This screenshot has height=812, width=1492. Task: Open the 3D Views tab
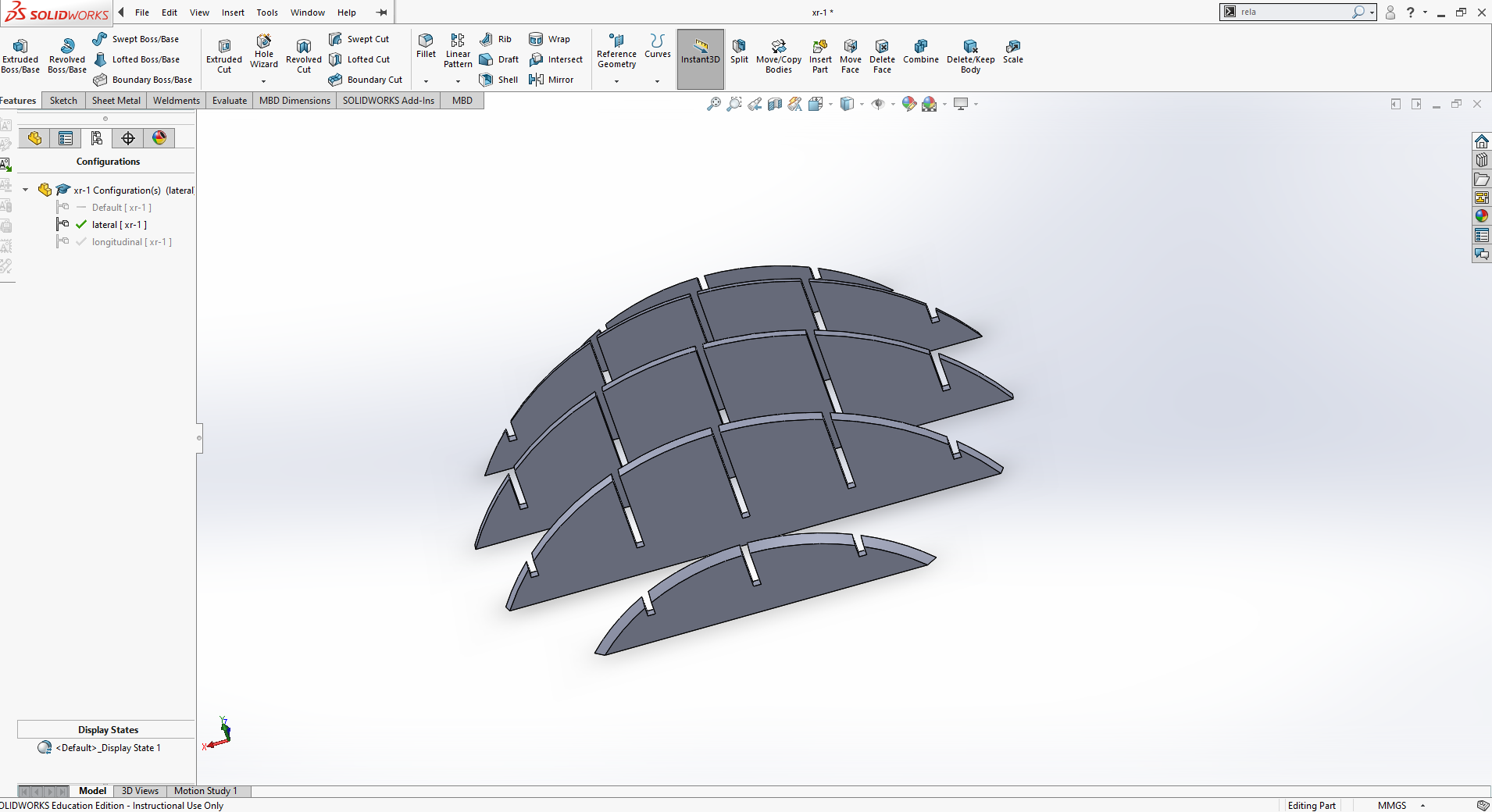point(140,791)
